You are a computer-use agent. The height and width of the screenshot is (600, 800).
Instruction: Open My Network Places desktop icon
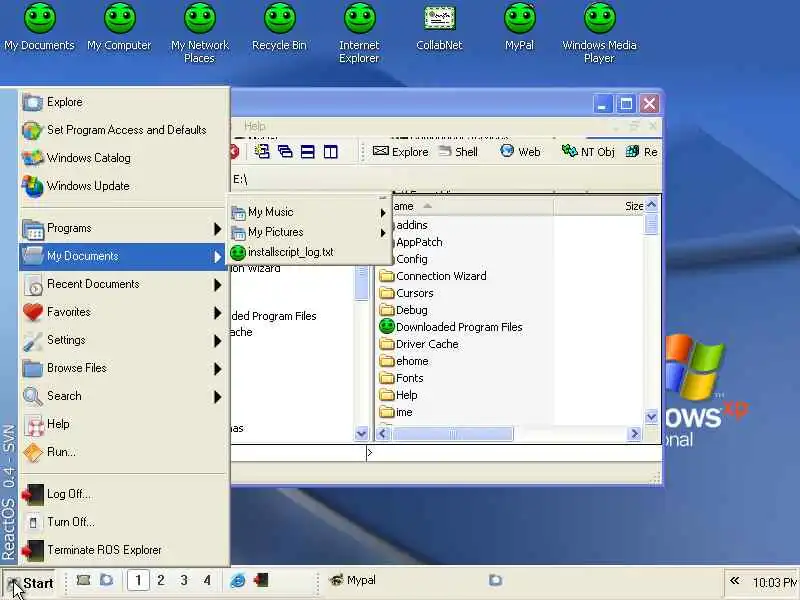coord(199,33)
